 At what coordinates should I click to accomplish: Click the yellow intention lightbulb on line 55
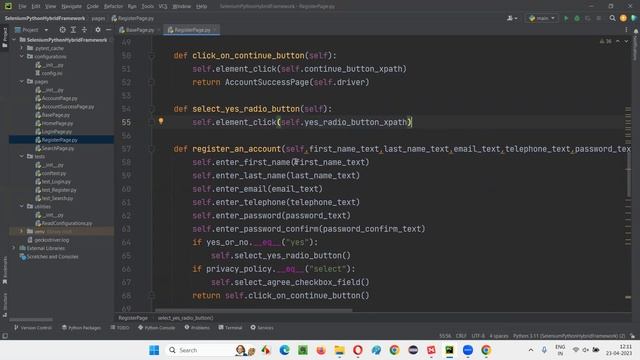161,121
